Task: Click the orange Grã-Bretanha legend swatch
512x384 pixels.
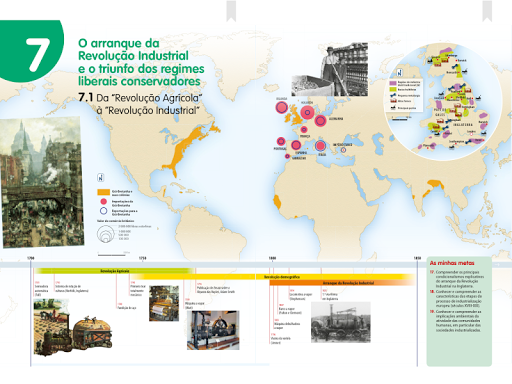Action: [x=103, y=192]
